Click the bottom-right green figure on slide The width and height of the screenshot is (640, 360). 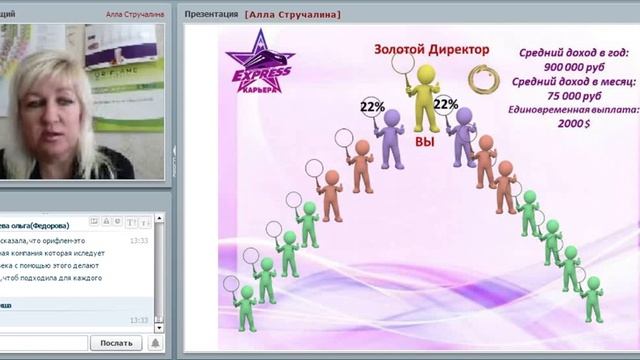click(593, 299)
